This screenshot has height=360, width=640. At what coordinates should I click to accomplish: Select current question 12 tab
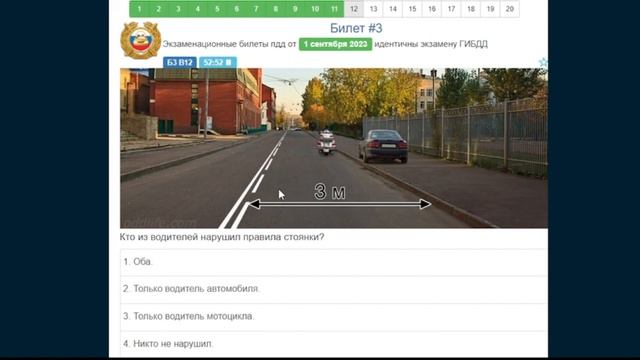point(354,9)
